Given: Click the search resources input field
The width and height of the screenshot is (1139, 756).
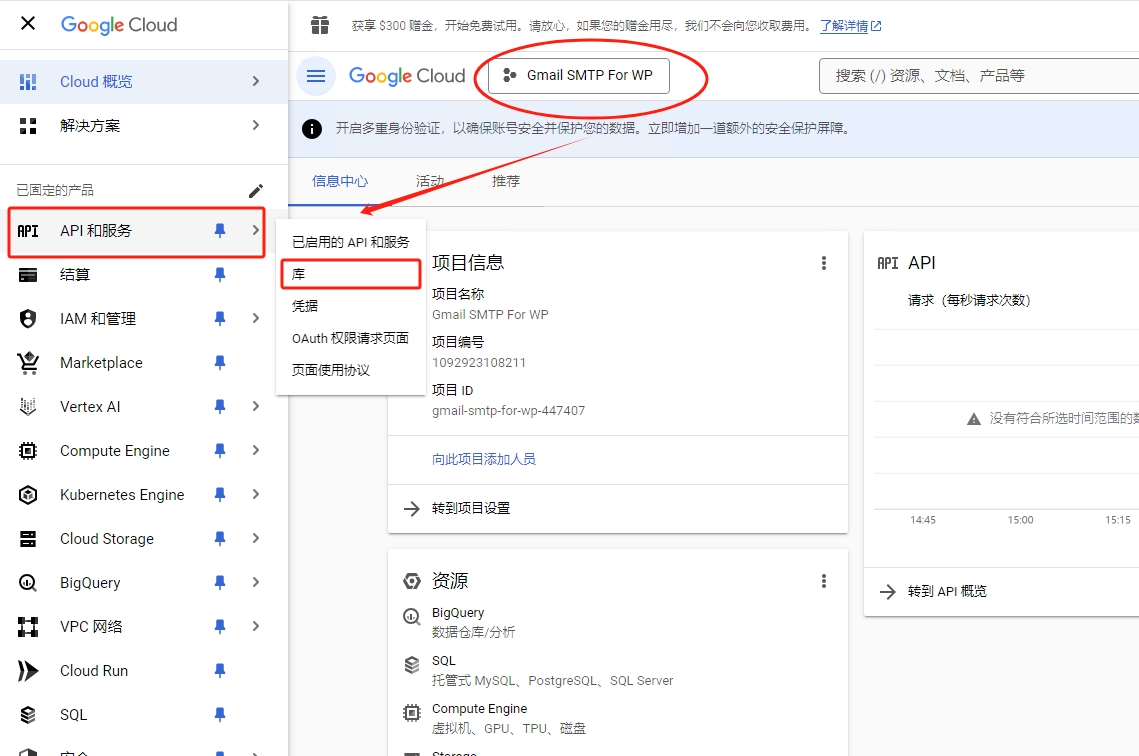Looking at the screenshot, I should click(x=978, y=76).
